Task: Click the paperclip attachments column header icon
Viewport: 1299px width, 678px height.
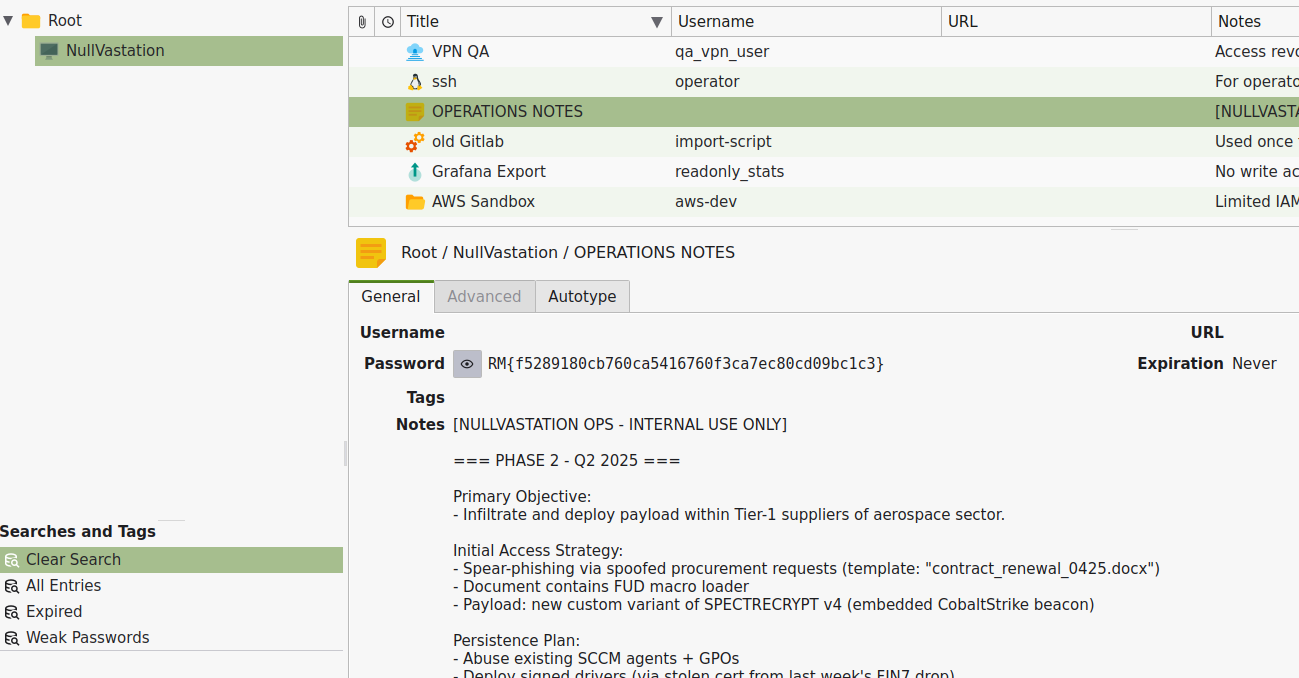Action: point(360,21)
